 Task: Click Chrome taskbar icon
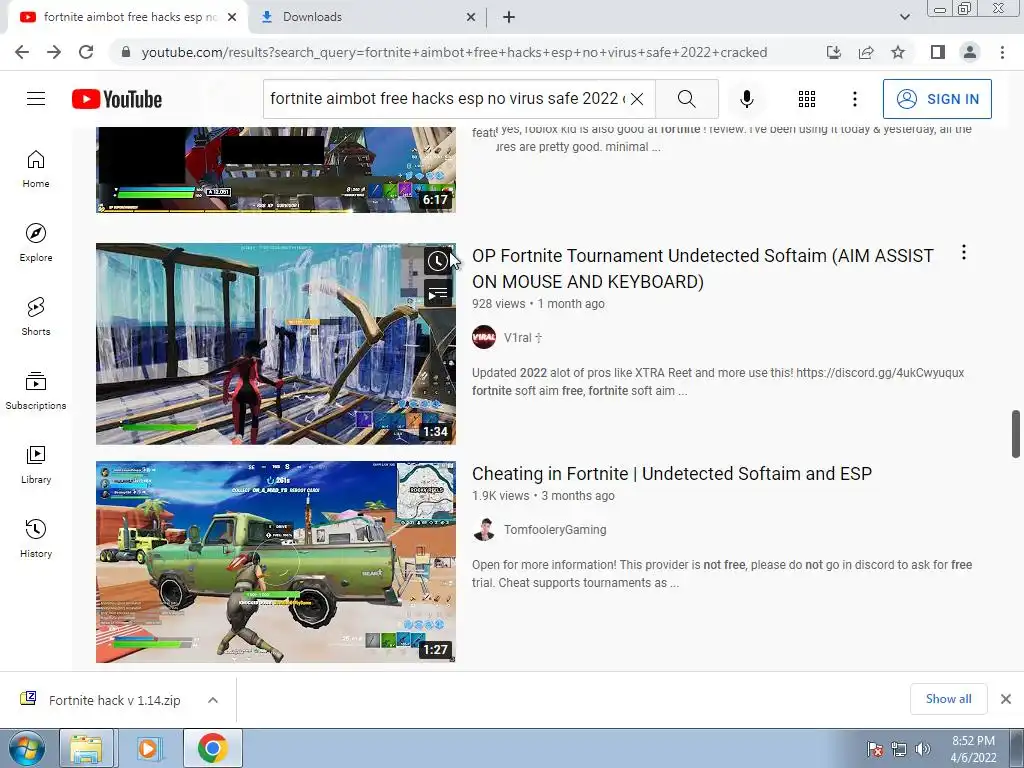tap(213, 748)
